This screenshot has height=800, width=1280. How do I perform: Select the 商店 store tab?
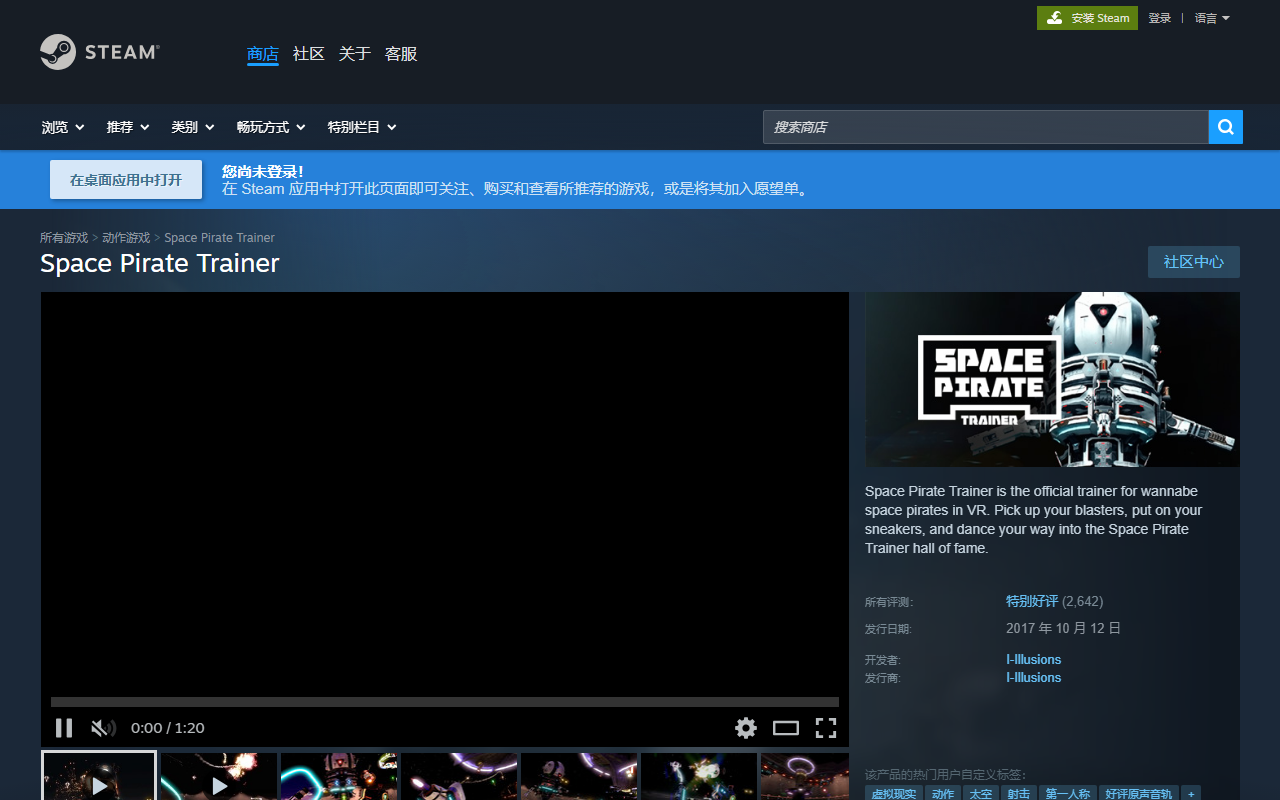pos(263,54)
